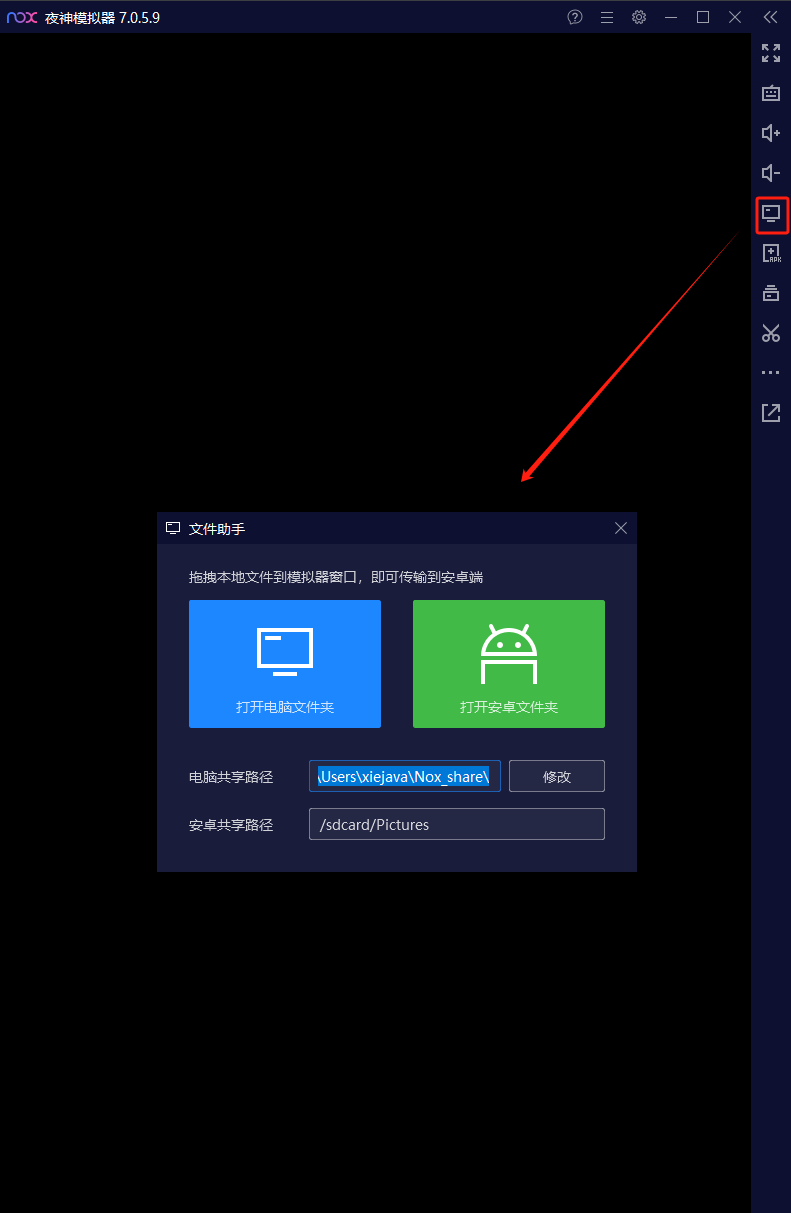Click the stacked-box icon below APK

770,293
